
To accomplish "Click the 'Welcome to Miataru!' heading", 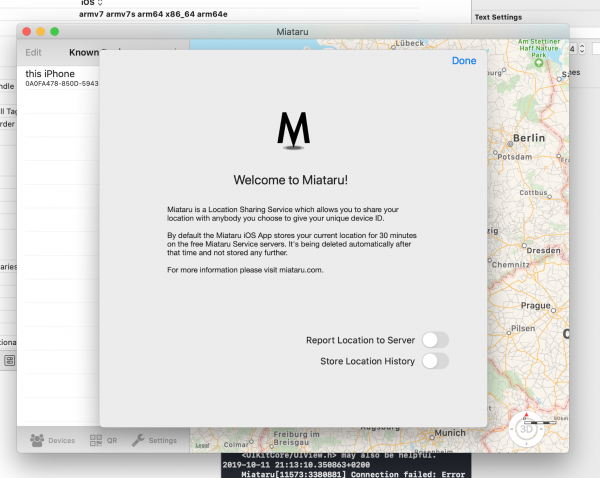I will tap(290, 180).
